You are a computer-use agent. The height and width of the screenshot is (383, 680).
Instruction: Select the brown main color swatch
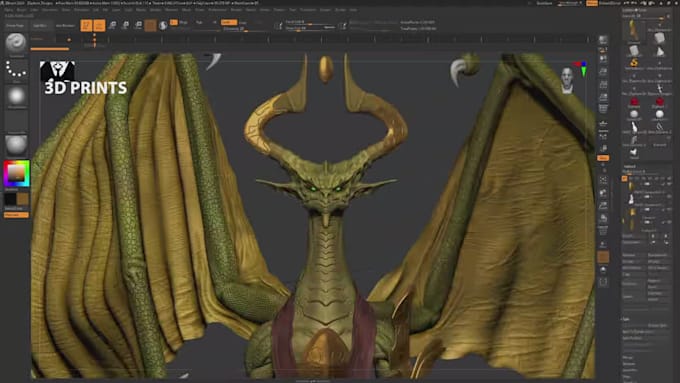pyautogui.click(x=23, y=199)
